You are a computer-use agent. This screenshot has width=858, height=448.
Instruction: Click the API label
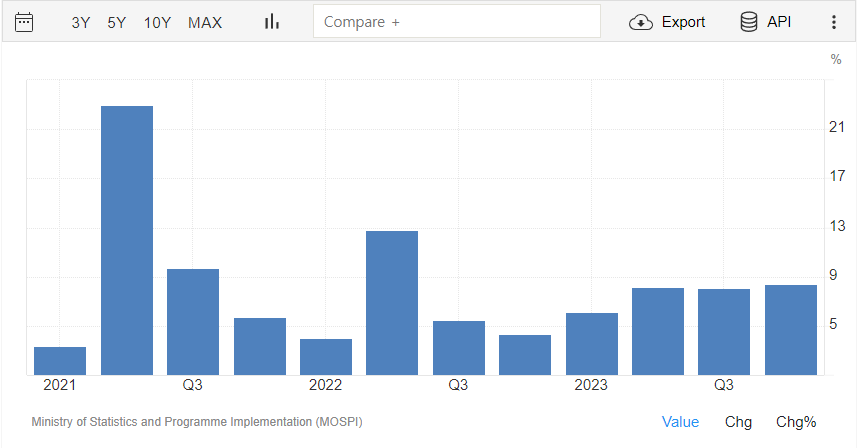point(779,22)
